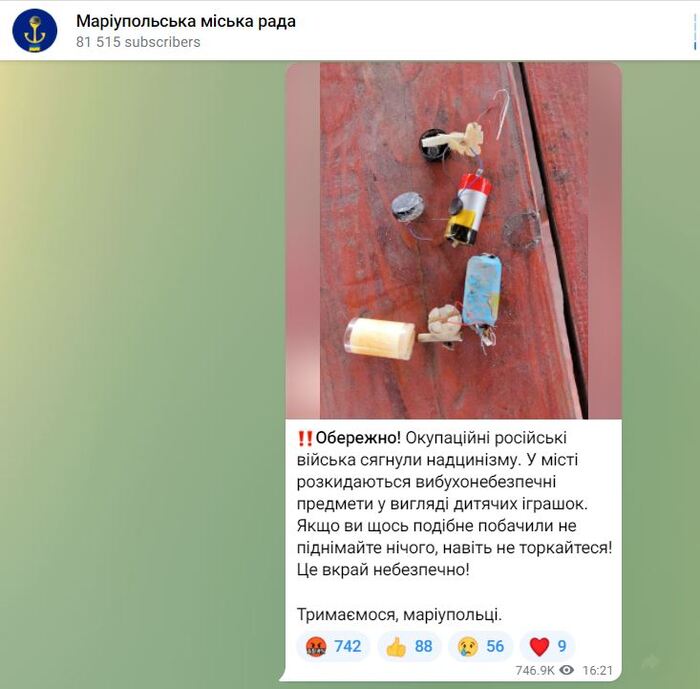Toggle the thumbs up reaction with 88
This screenshot has width=700, height=689.
pos(409,646)
